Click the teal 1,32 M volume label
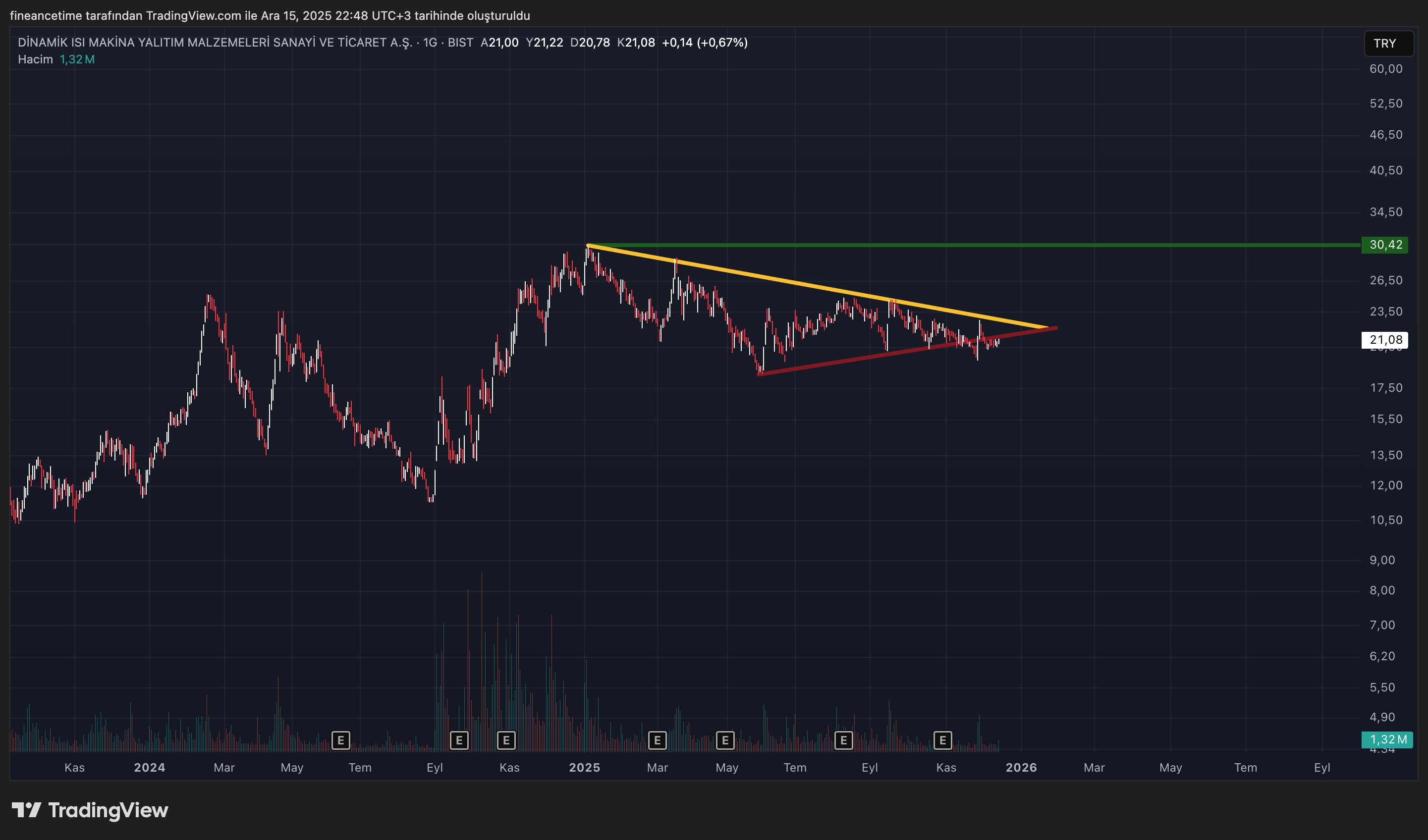This screenshot has width=1428, height=840. tap(1387, 739)
